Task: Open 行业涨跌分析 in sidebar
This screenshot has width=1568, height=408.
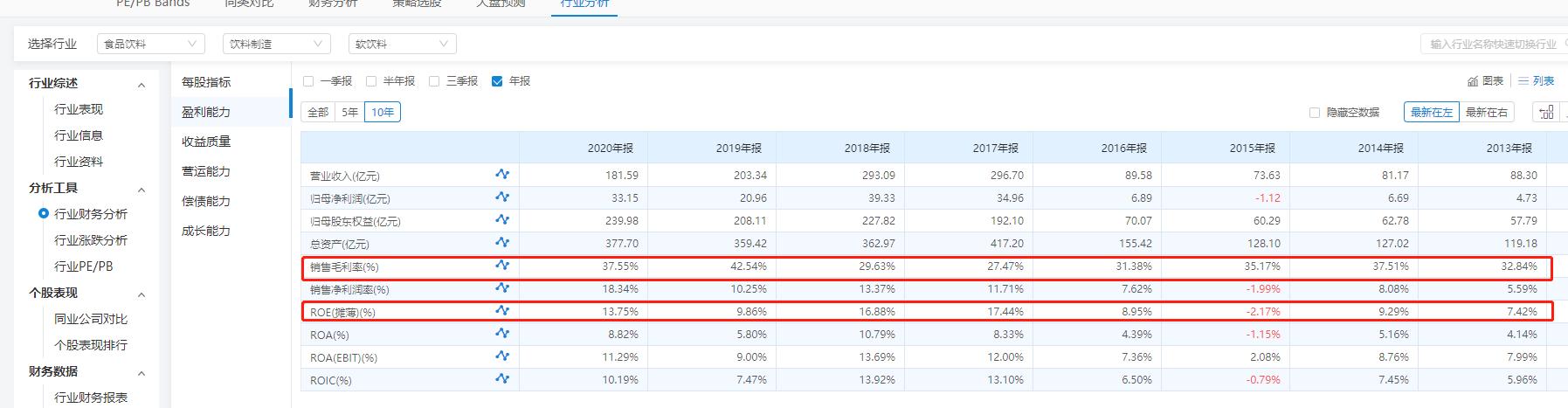Action: 91,240
